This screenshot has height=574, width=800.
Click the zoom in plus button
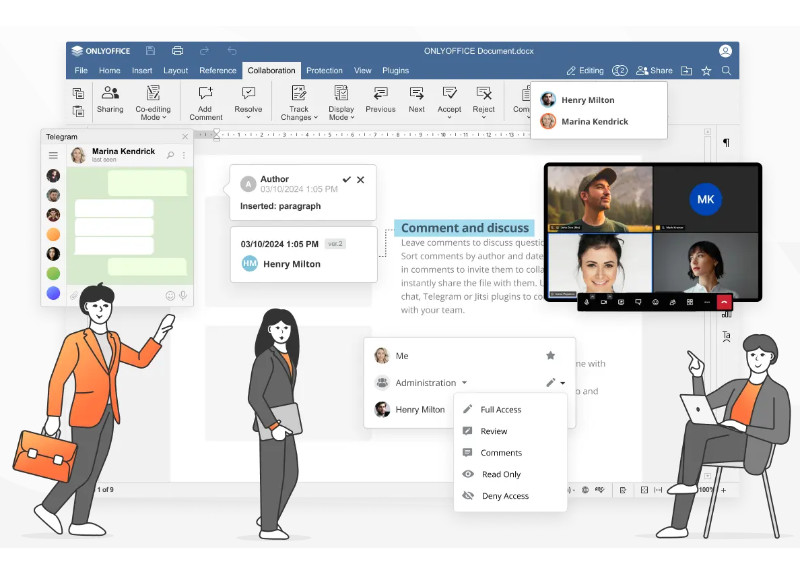723,490
